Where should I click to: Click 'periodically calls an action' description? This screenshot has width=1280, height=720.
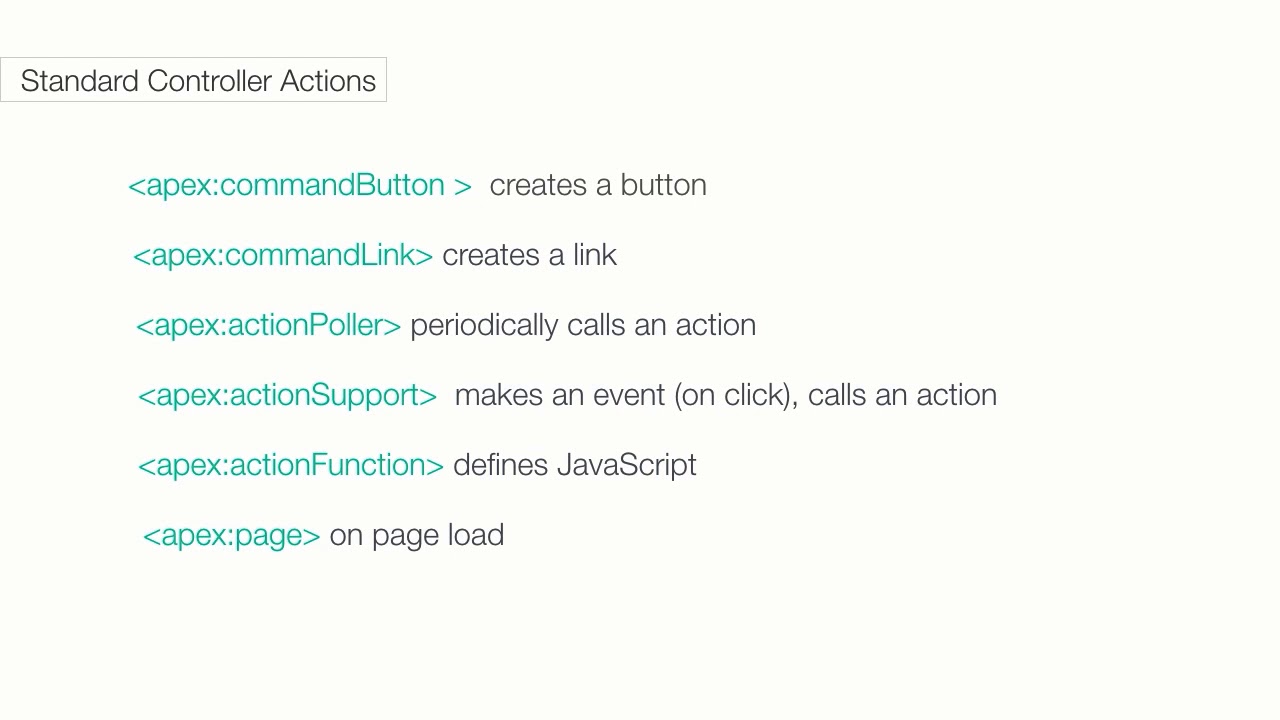(x=583, y=326)
